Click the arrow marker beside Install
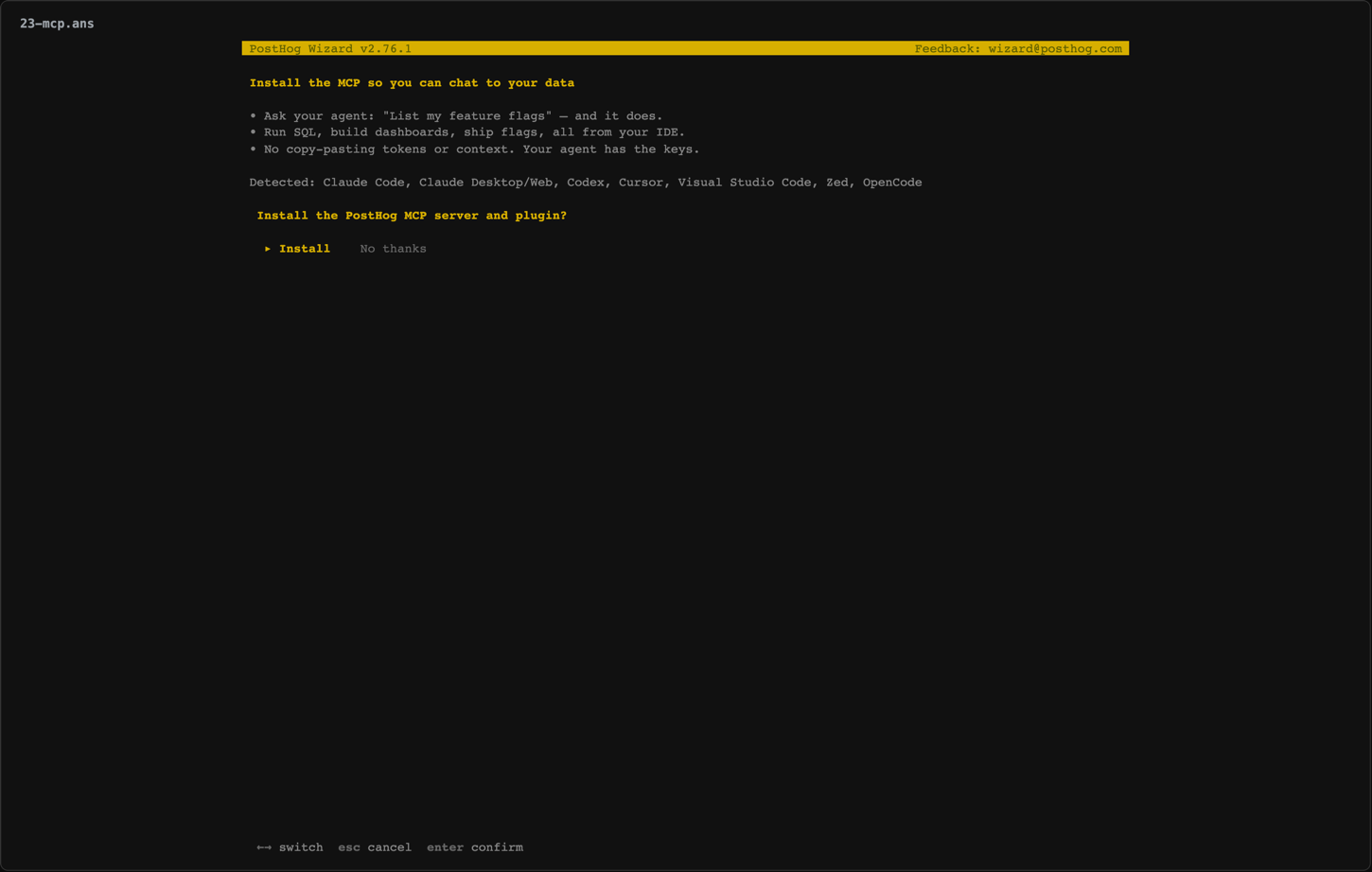This screenshot has height=872, width=1372. click(x=268, y=249)
